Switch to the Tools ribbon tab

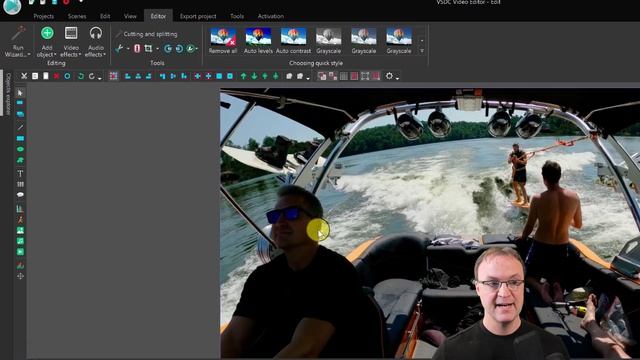click(237, 16)
